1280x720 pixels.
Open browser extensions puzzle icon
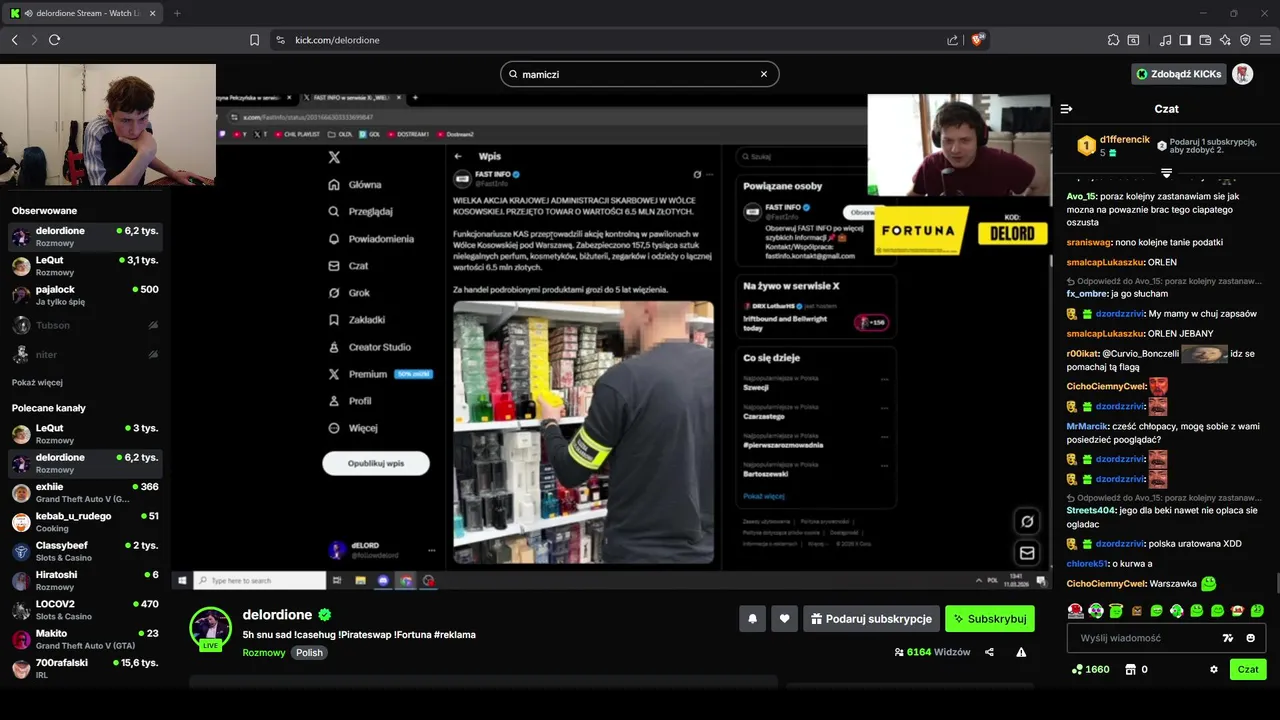click(x=1113, y=40)
